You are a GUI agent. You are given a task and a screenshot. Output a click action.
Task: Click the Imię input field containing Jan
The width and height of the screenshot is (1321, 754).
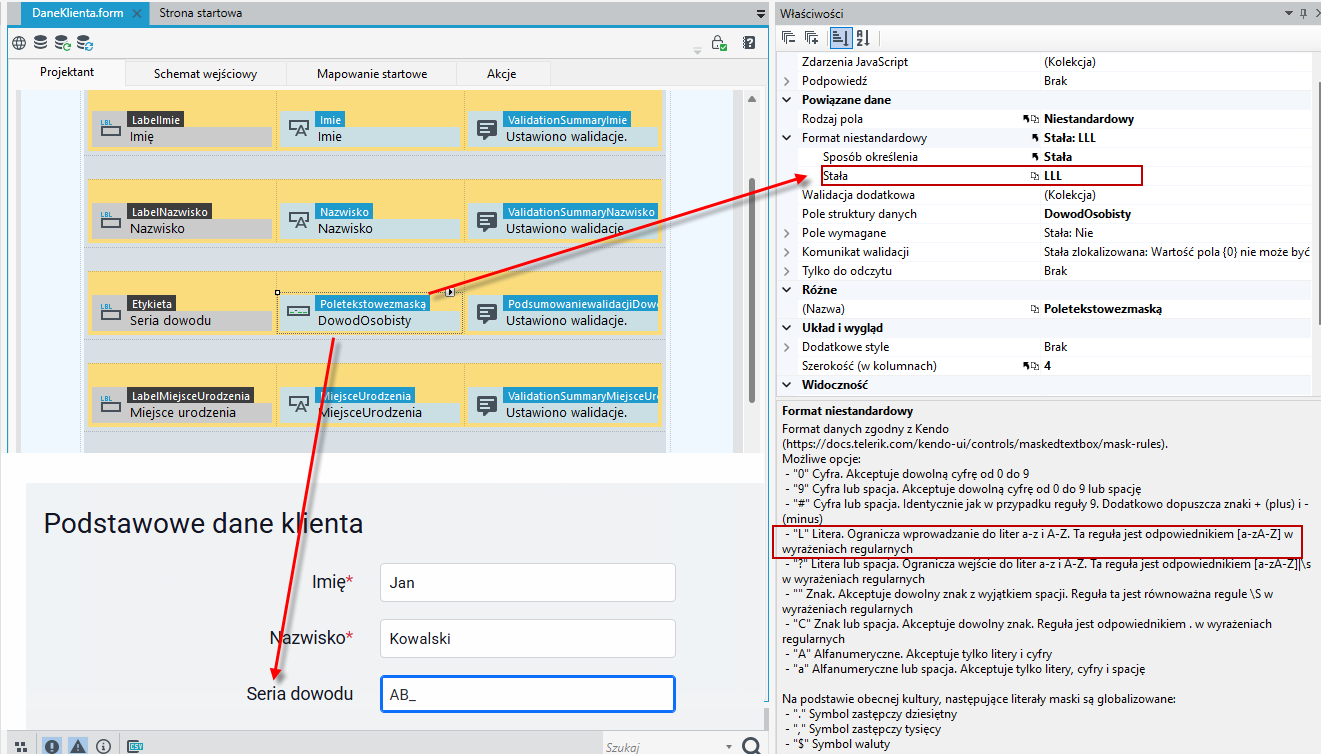pyautogui.click(x=527, y=583)
